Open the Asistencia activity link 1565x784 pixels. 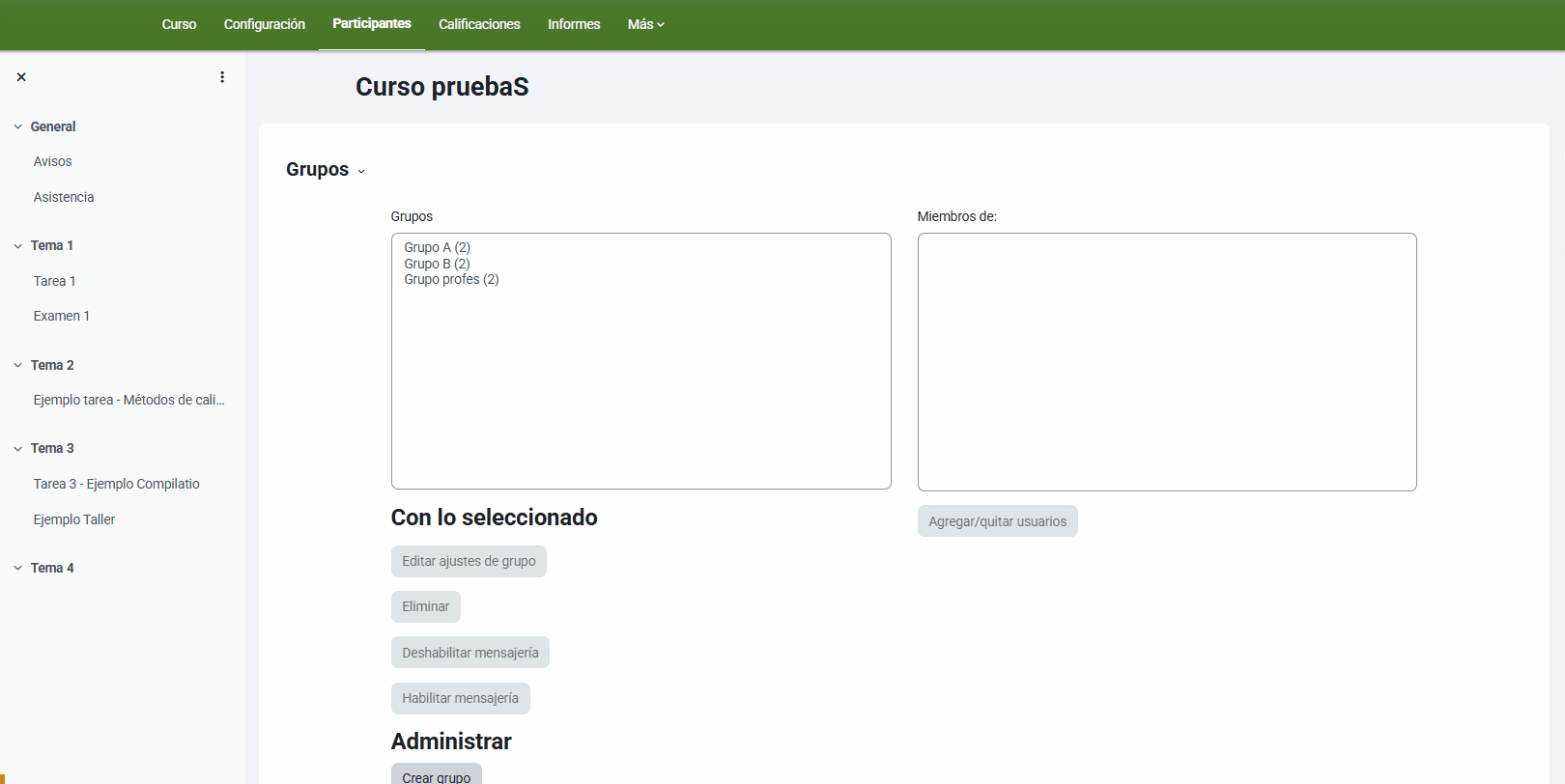pyautogui.click(x=64, y=197)
